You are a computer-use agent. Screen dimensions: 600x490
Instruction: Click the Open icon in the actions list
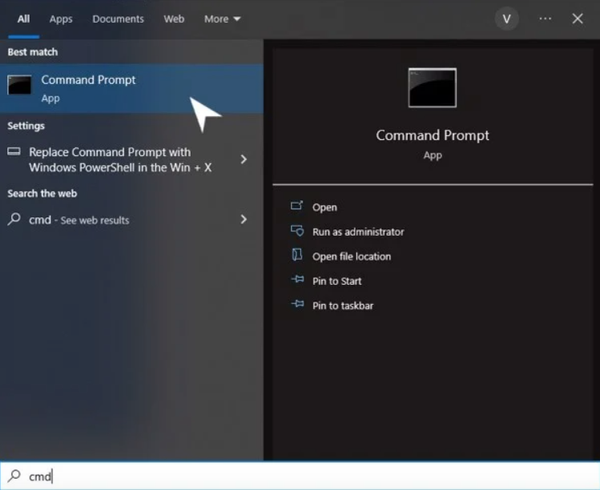(297, 206)
